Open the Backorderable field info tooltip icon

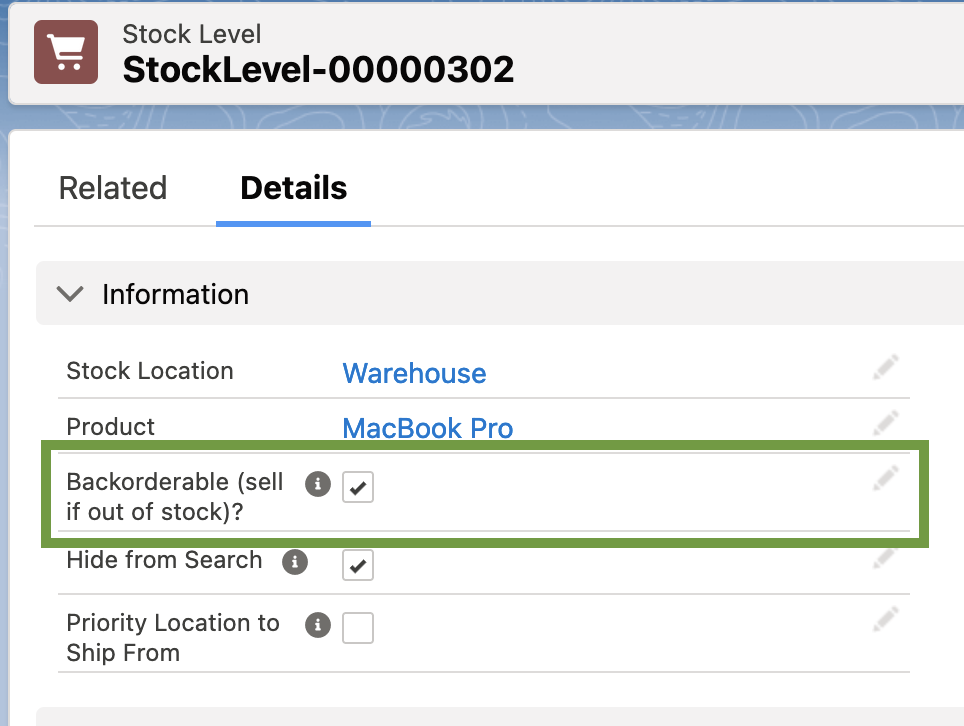tap(317, 484)
